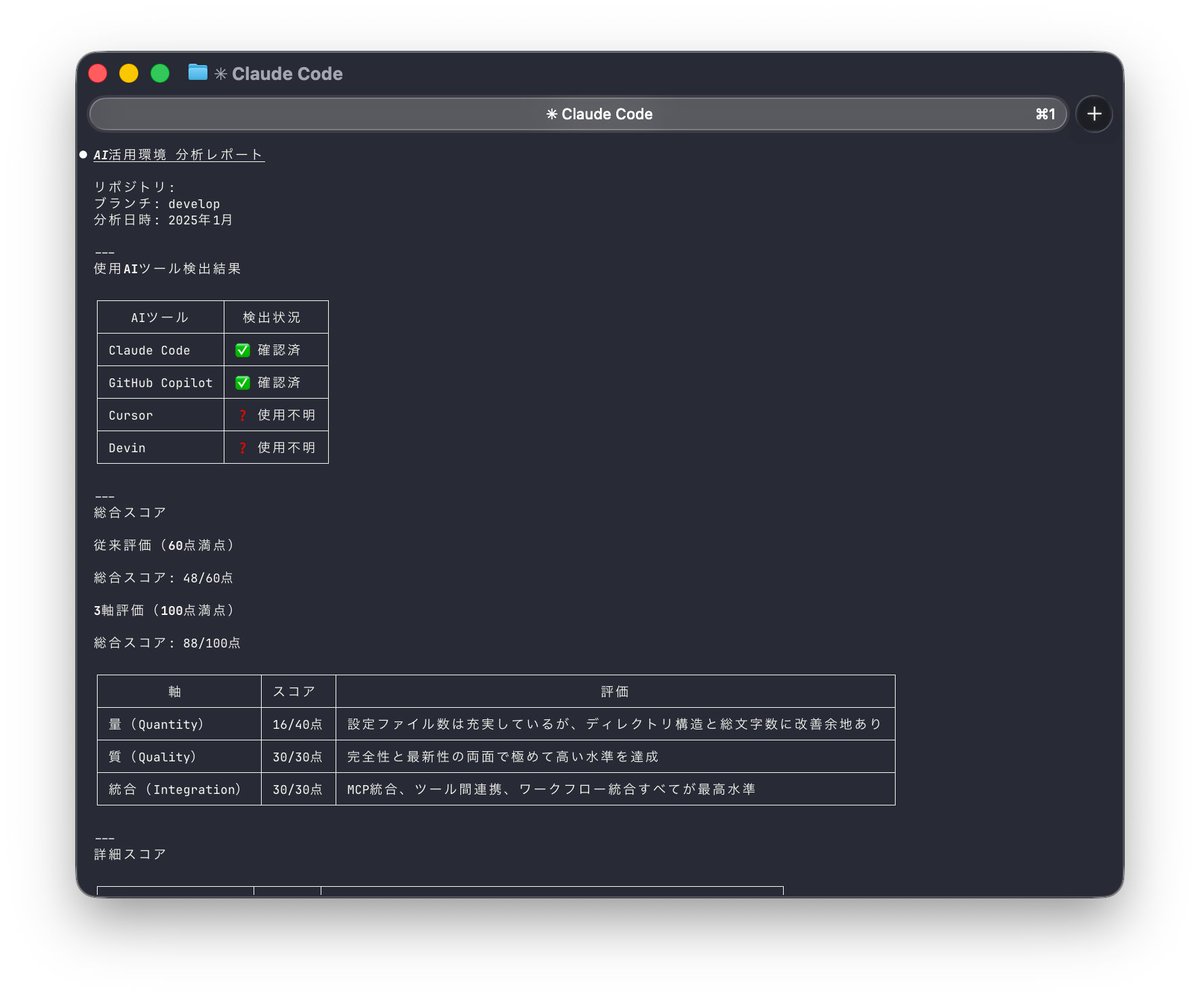Click the yellow minimize window button
The image size is (1200, 998).
pyautogui.click(x=129, y=73)
